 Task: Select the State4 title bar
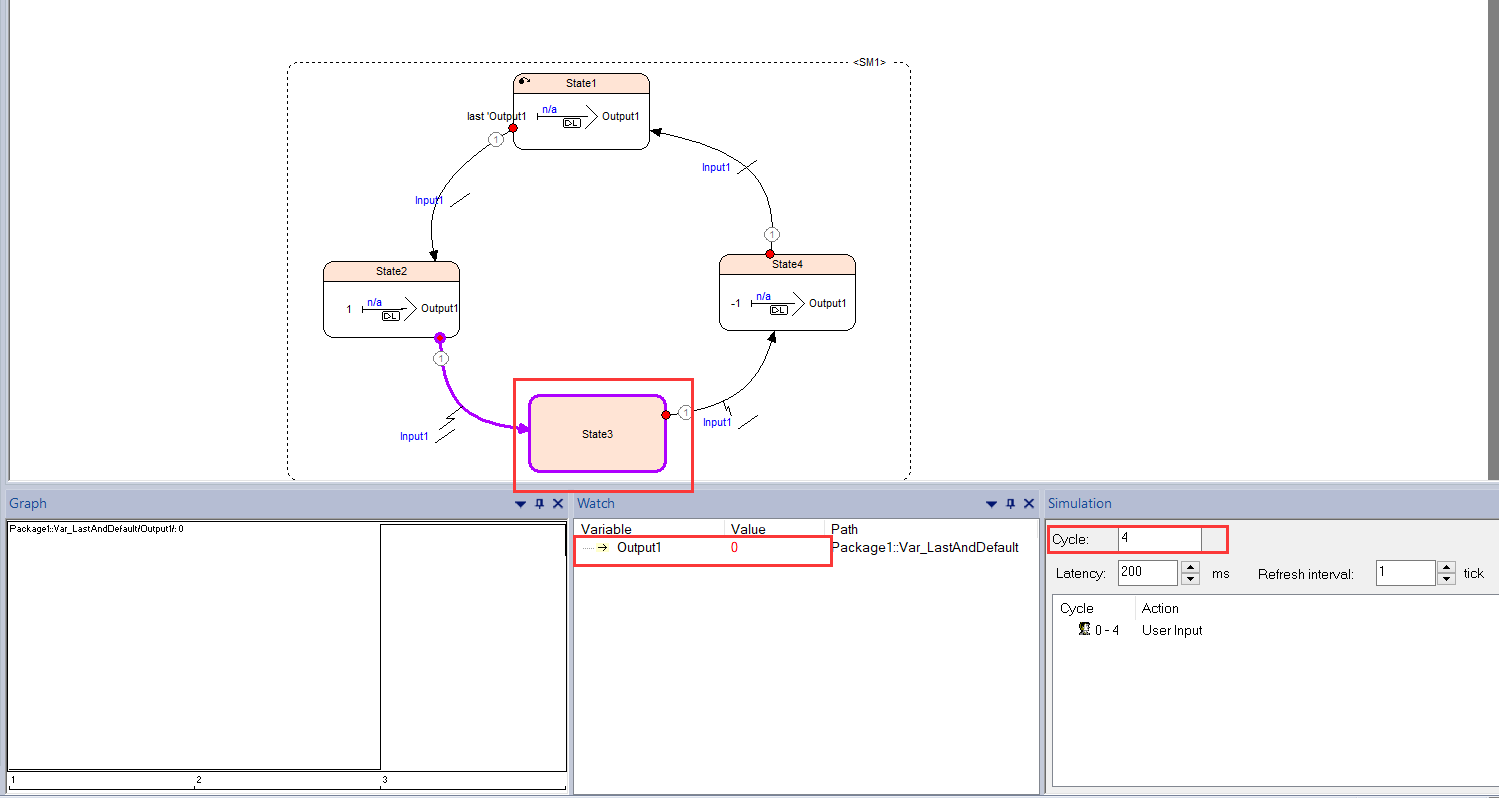(787, 264)
